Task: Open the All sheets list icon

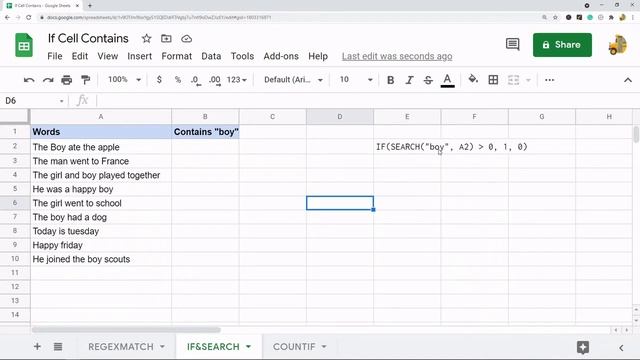Action: coord(58,347)
